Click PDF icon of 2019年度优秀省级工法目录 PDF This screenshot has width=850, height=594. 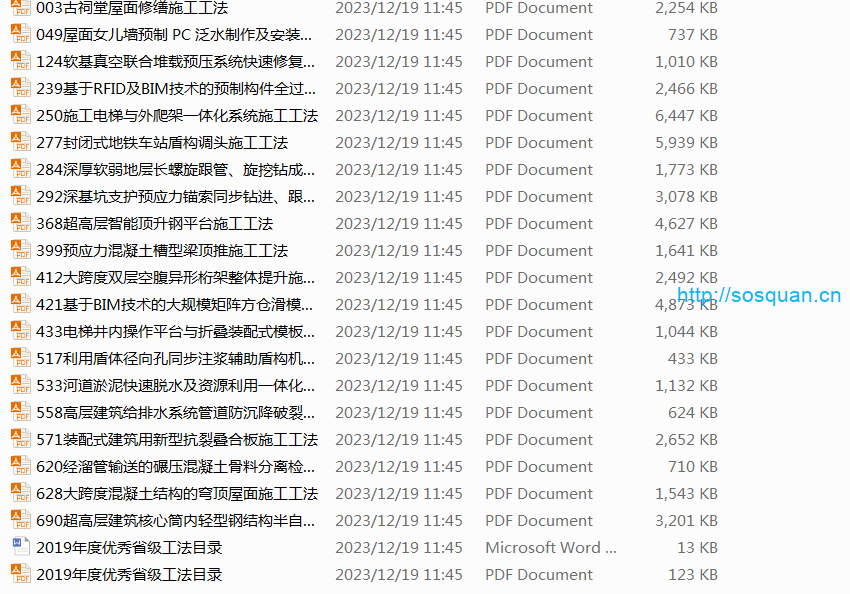click(x=20, y=574)
